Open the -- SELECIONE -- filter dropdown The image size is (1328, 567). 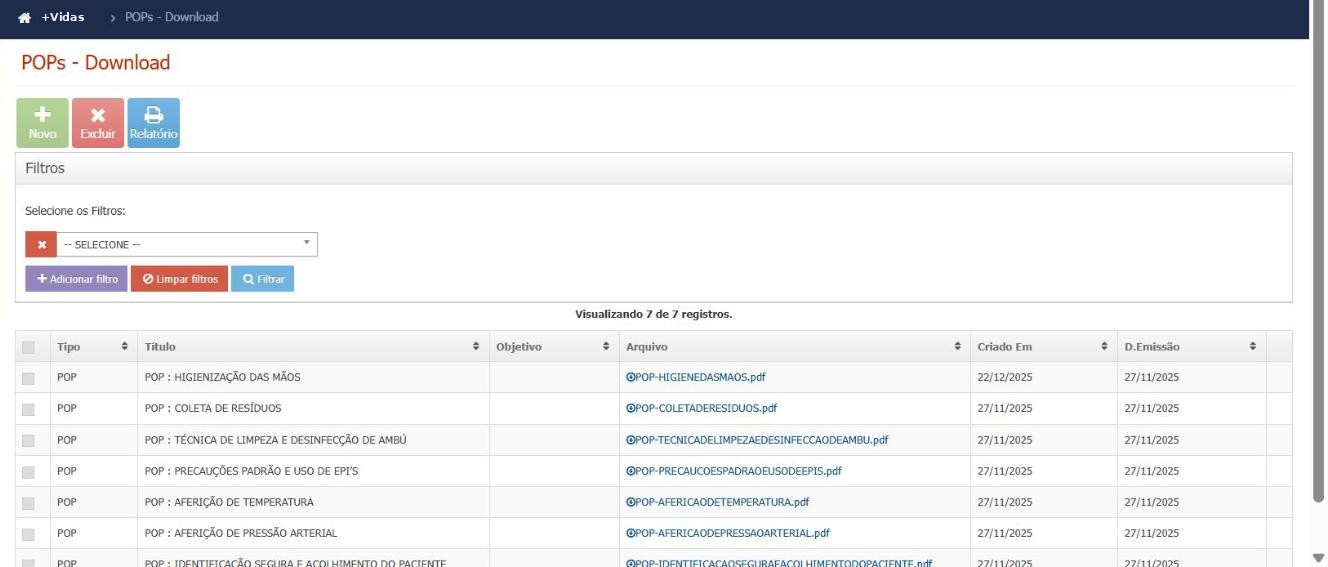coord(187,245)
